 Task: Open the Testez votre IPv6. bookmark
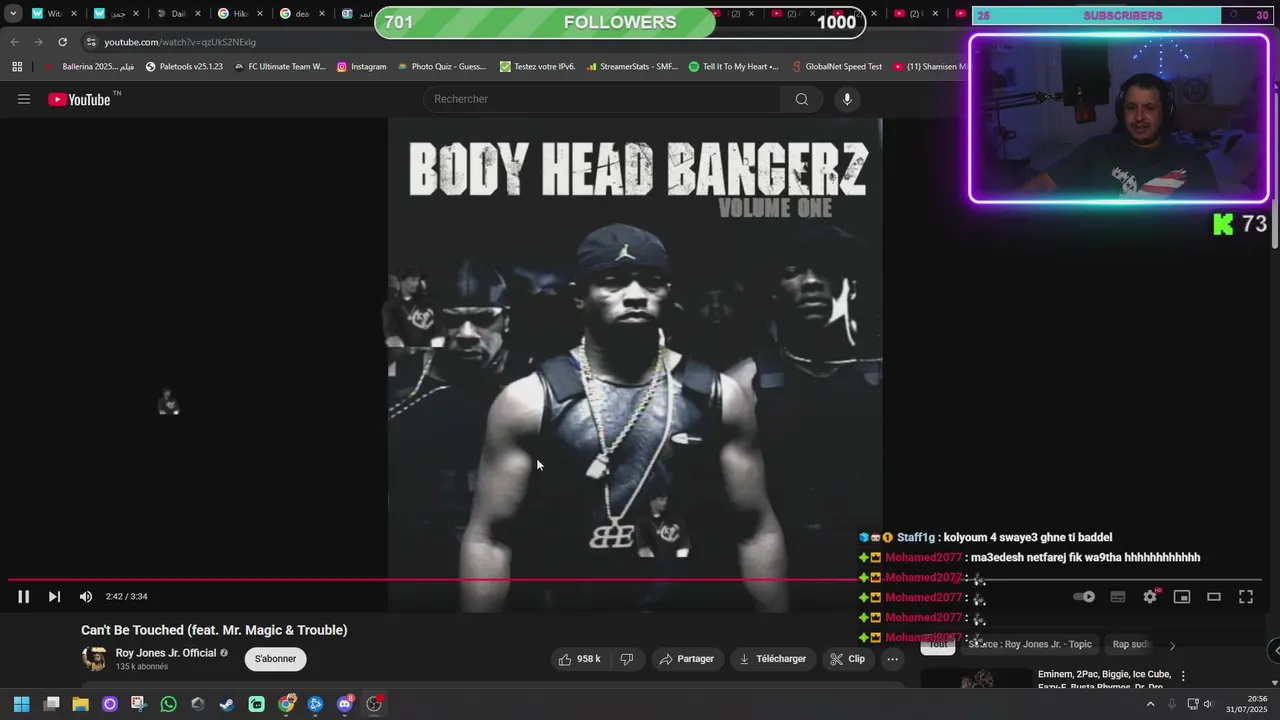coord(538,67)
